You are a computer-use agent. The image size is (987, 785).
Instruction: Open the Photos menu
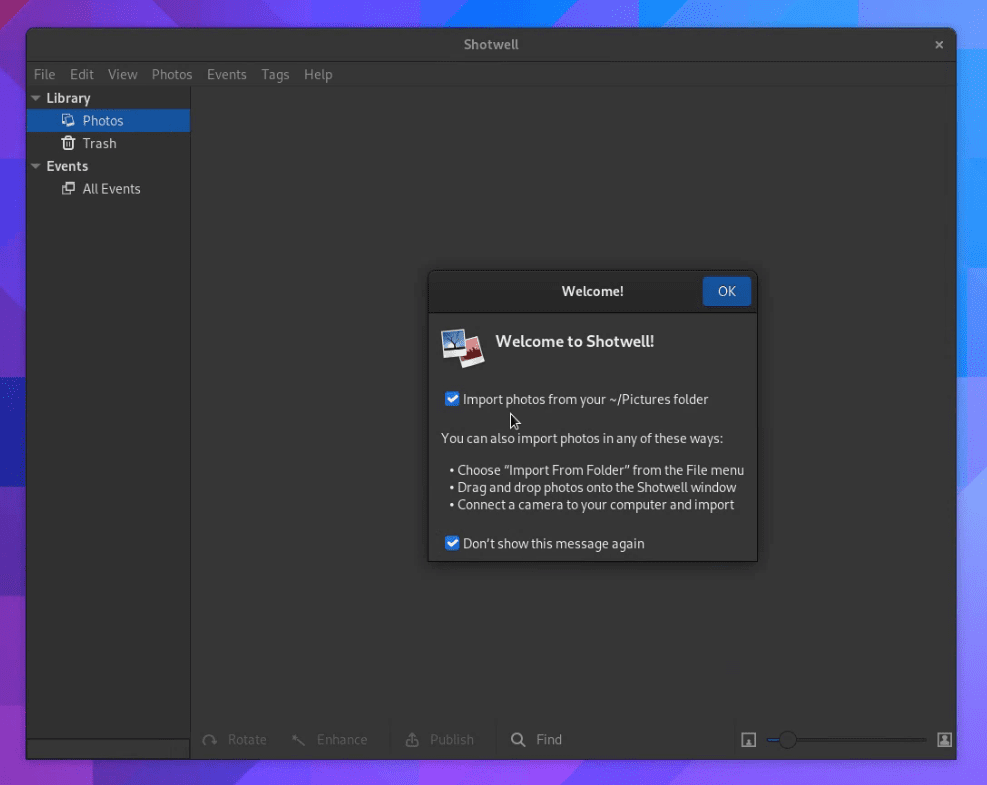(172, 74)
